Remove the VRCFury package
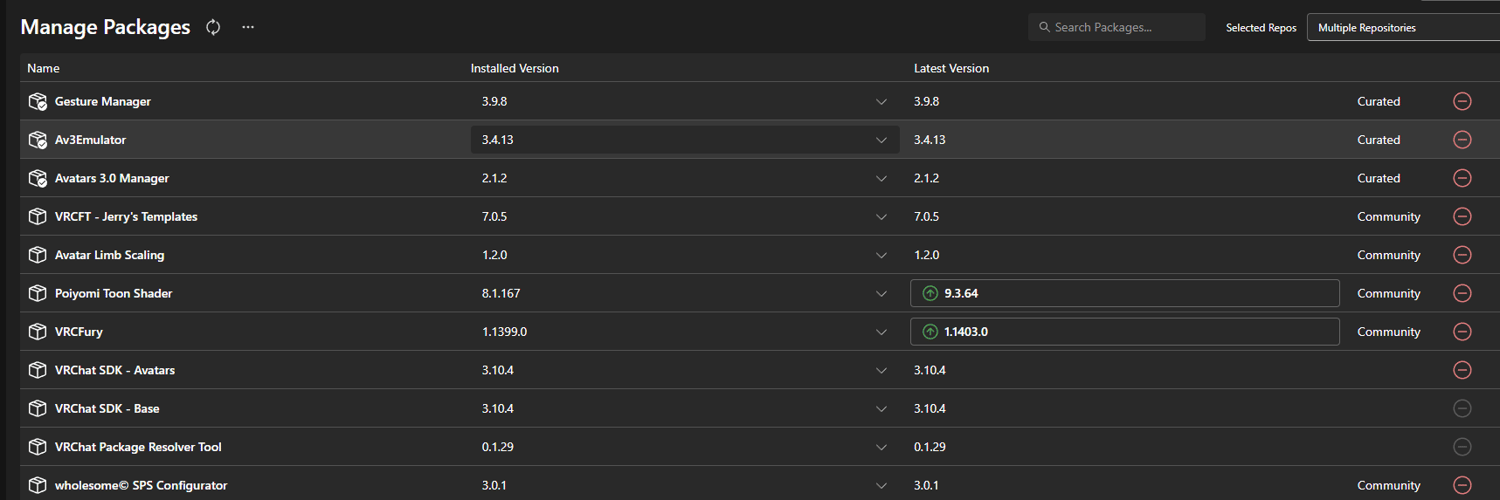 [1462, 332]
